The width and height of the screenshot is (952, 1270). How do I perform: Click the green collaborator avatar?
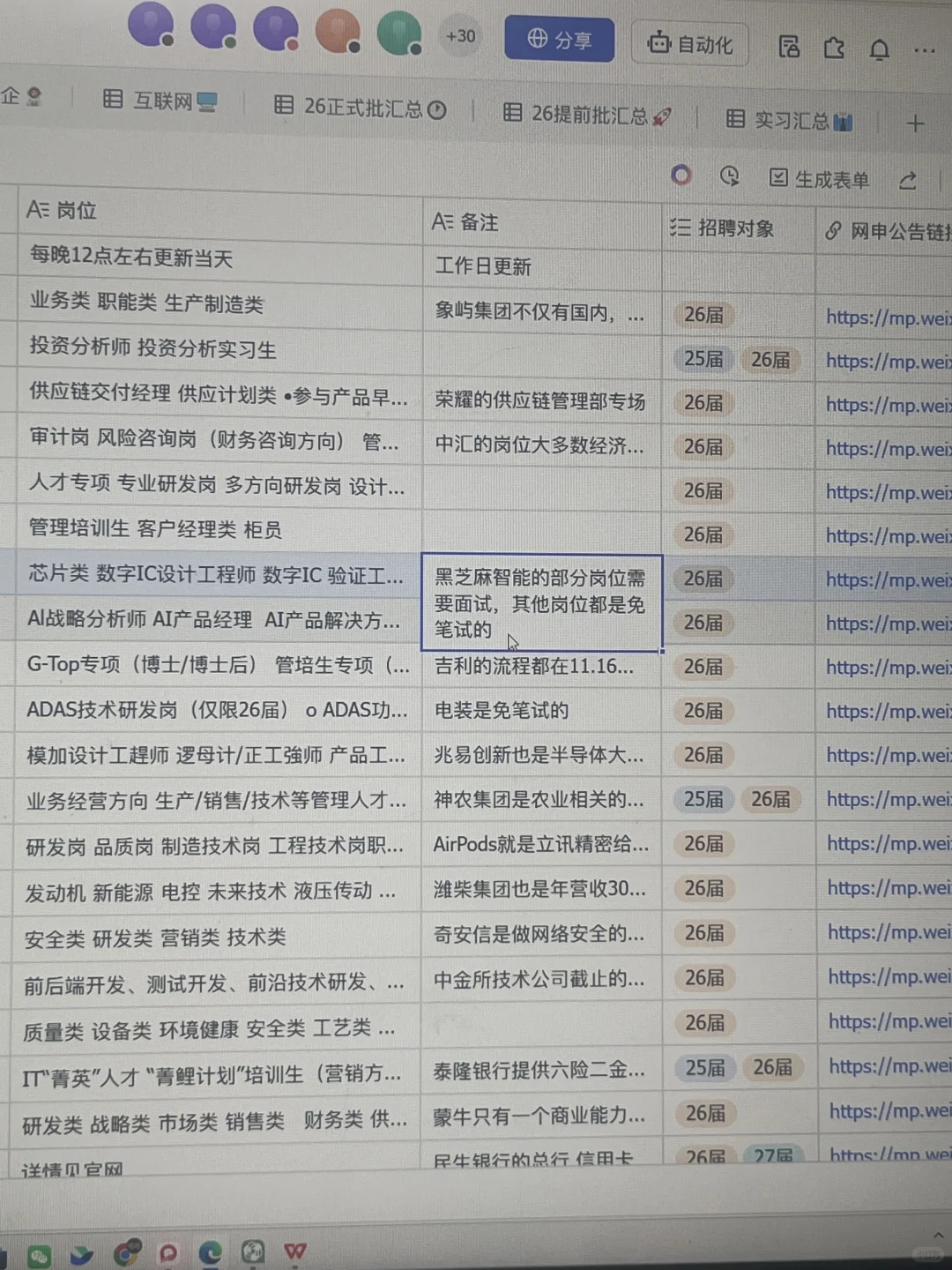click(x=399, y=32)
